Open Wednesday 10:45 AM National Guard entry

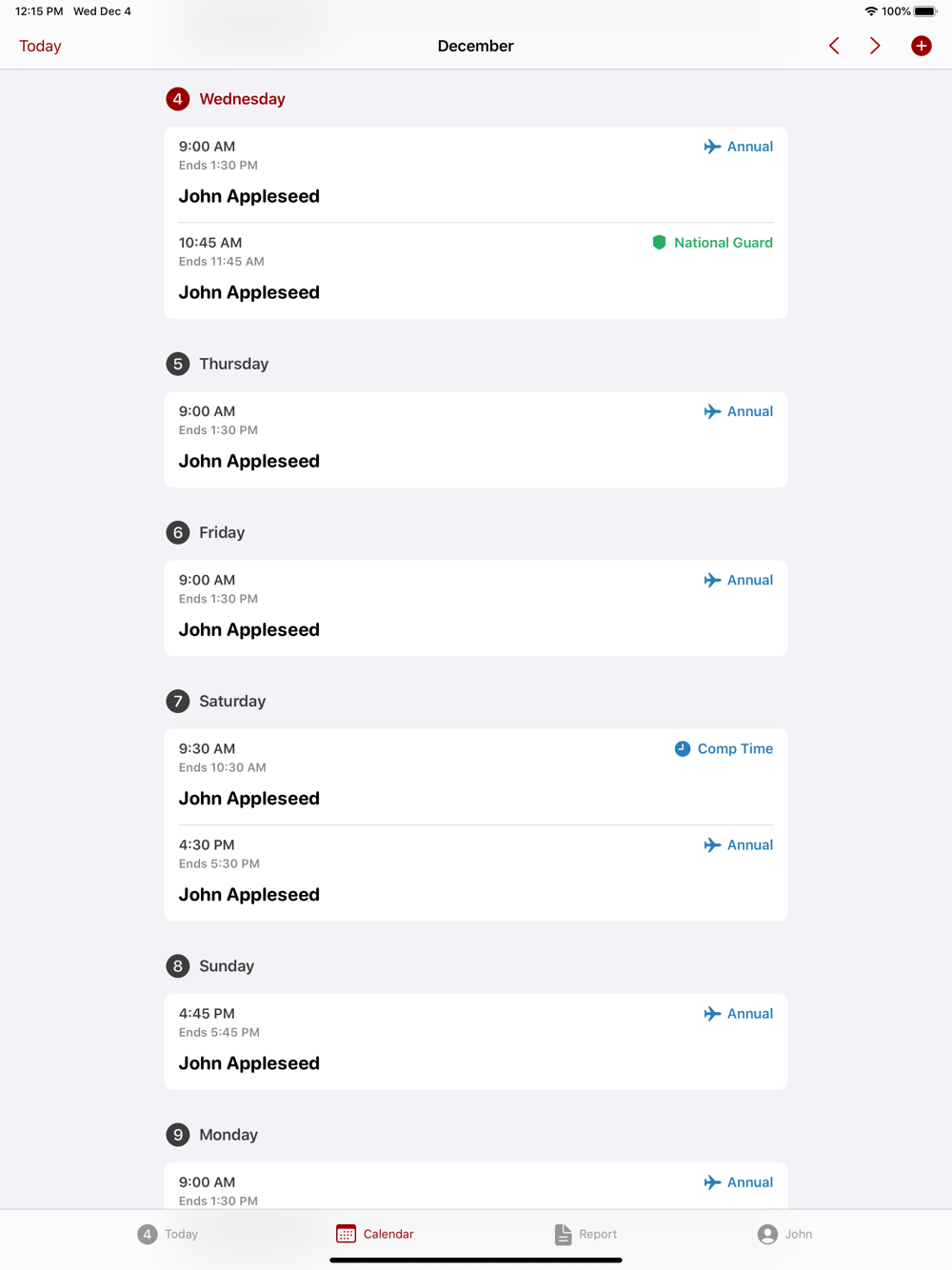(x=476, y=270)
